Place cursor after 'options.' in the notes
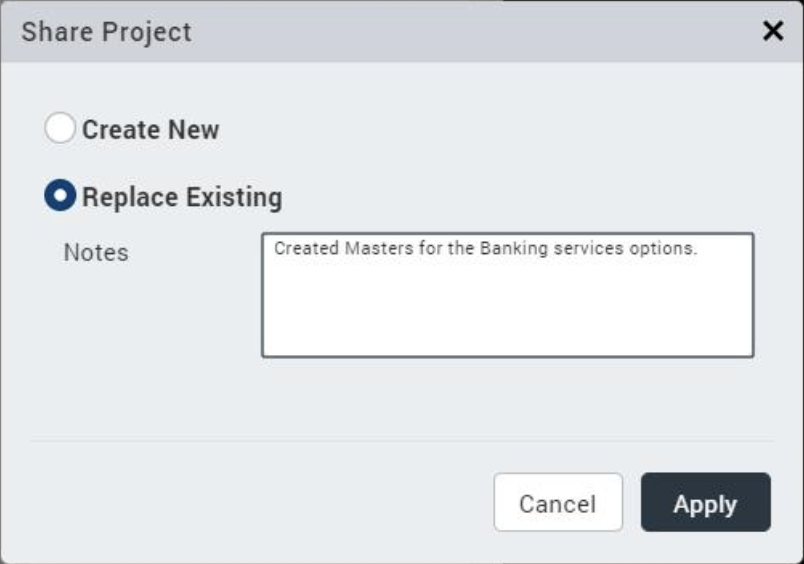Image resolution: width=804 pixels, height=564 pixels. tap(698, 249)
